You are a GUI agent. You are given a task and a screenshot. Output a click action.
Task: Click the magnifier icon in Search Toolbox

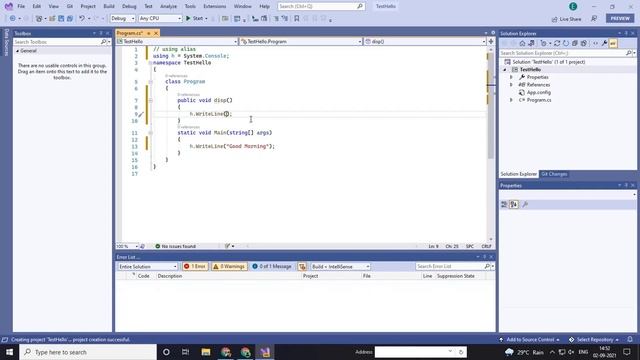click(103, 42)
